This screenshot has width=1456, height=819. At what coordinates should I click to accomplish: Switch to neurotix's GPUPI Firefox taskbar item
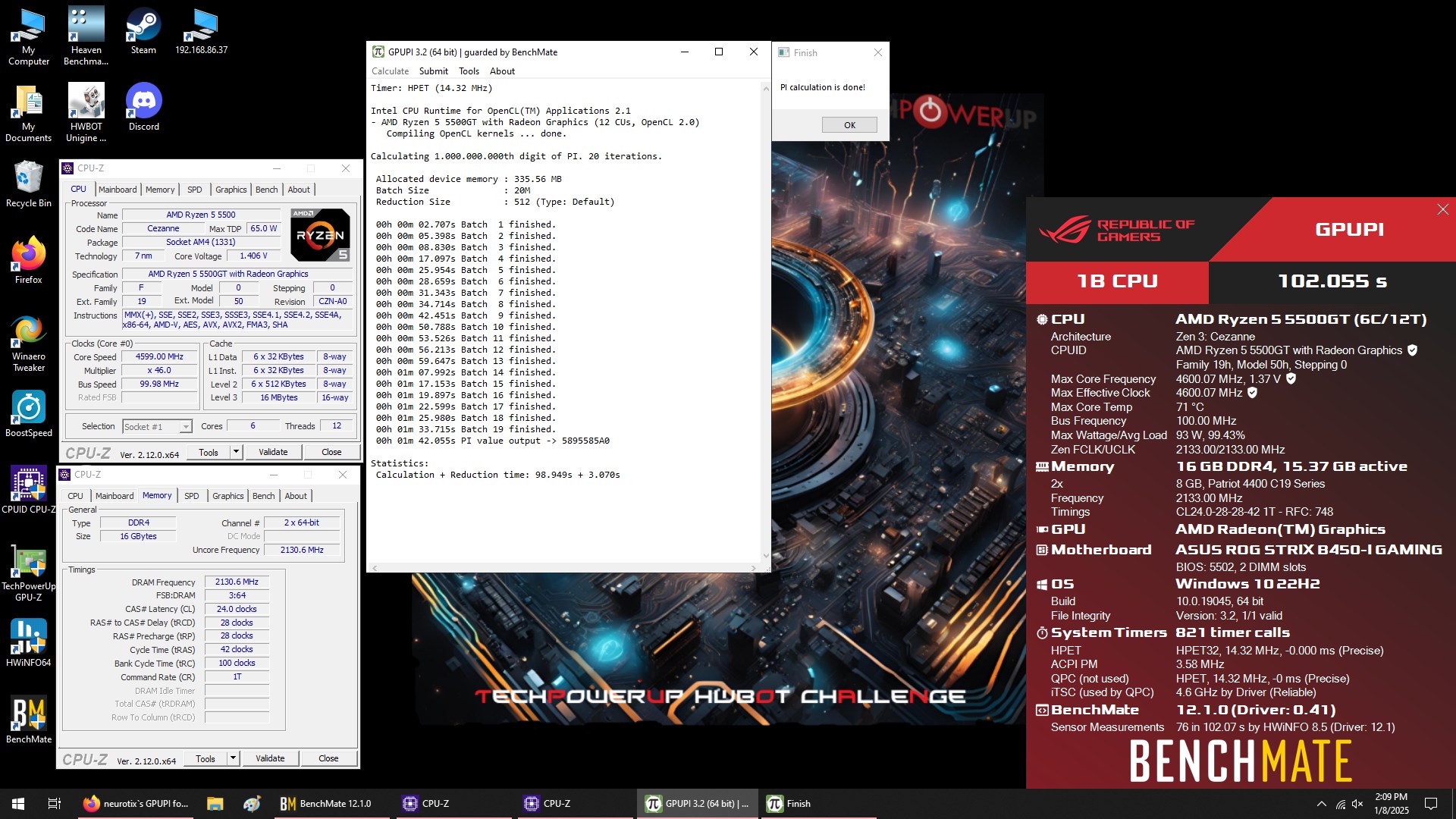(x=136, y=804)
